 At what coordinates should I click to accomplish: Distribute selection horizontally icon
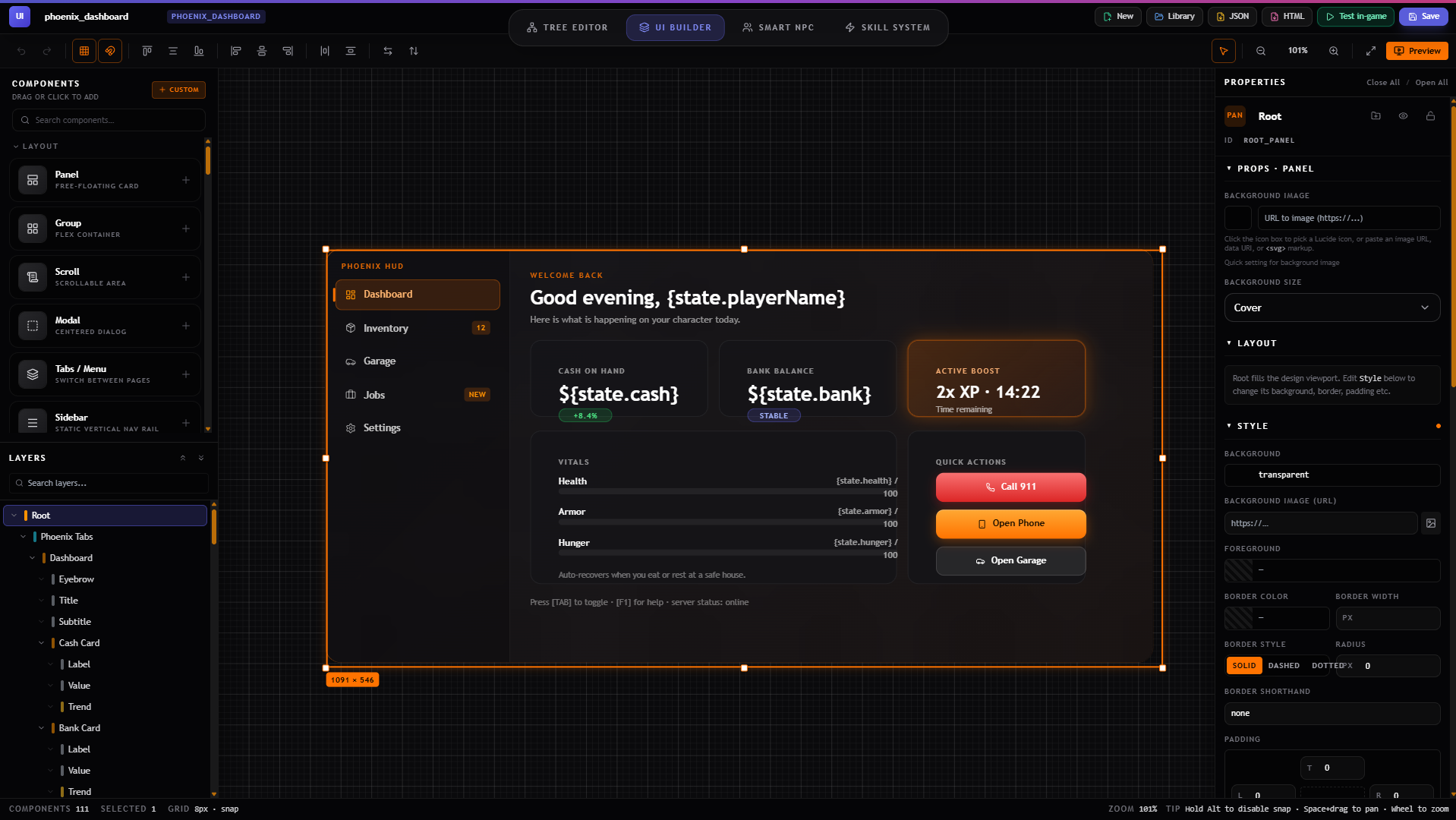coord(325,51)
